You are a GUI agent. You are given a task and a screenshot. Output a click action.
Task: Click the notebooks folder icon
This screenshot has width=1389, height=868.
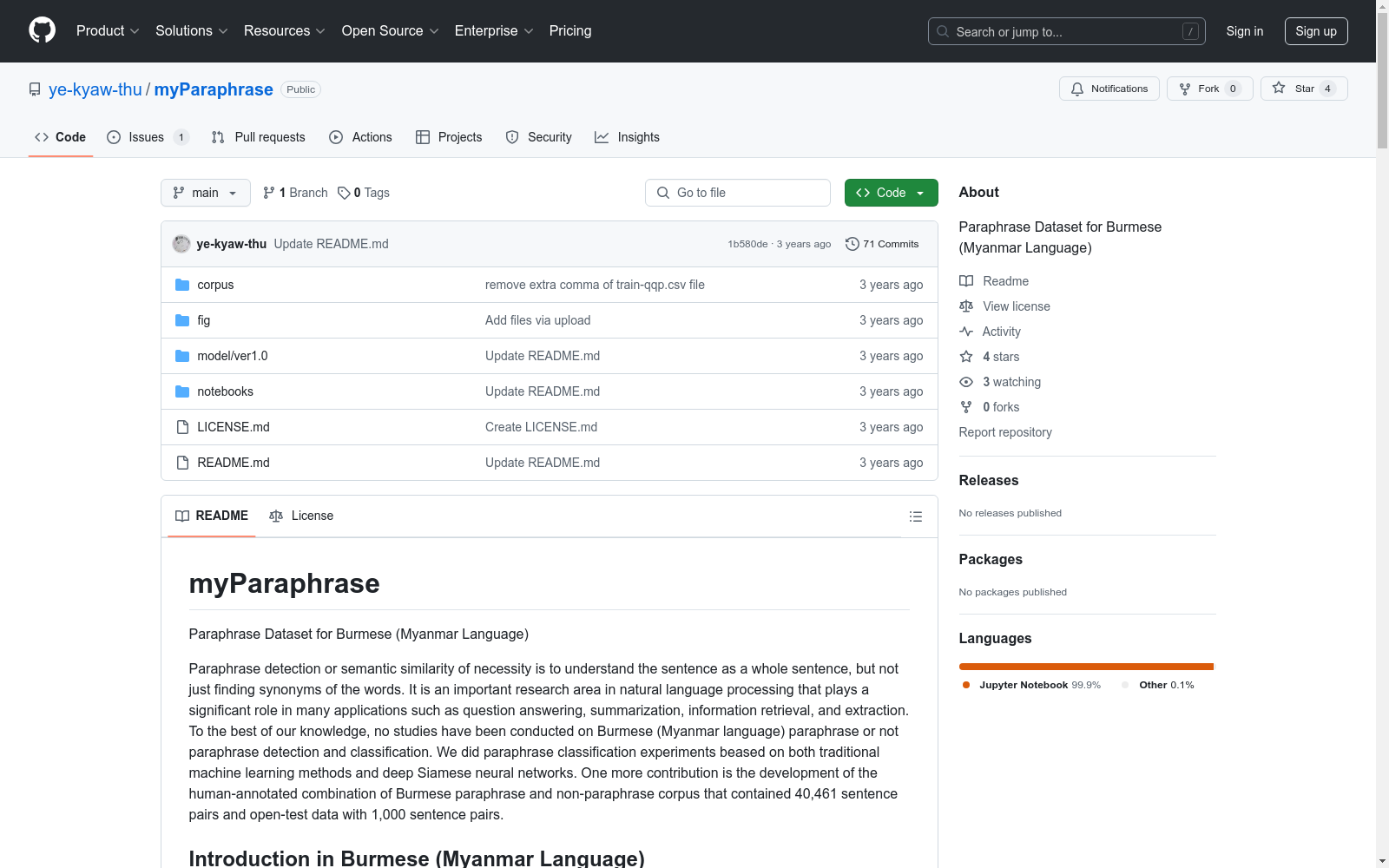(x=182, y=391)
